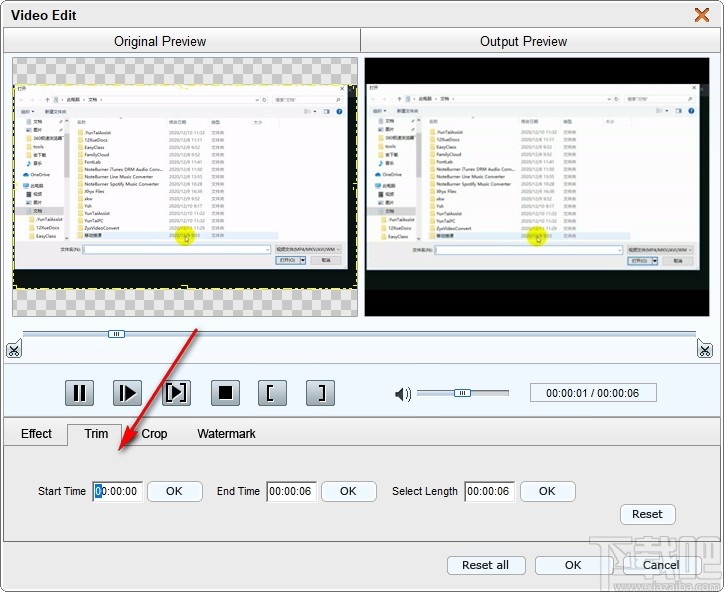Play the selected segment with bracketed play icon
The height and width of the screenshot is (592, 724).
coord(176,393)
